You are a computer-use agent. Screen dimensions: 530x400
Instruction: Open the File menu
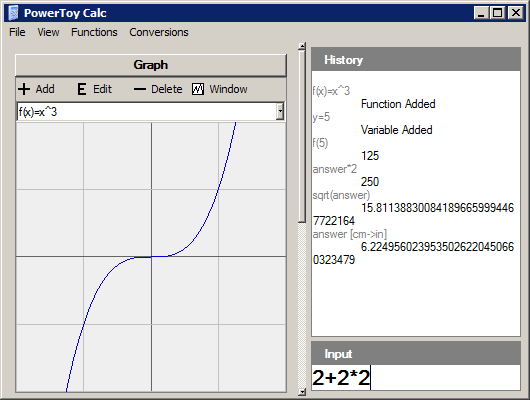(x=17, y=32)
